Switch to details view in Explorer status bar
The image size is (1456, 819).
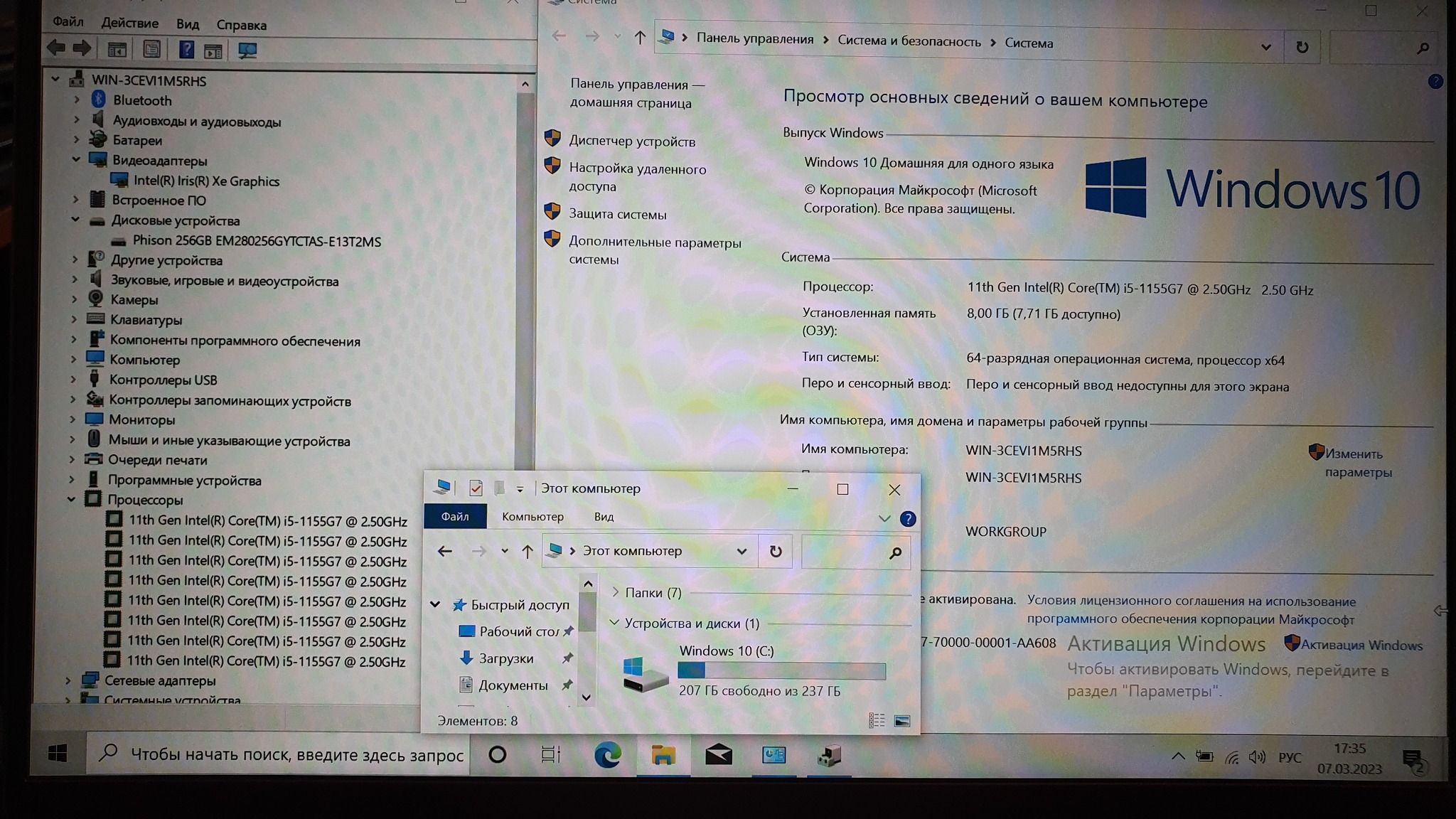(877, 722)
